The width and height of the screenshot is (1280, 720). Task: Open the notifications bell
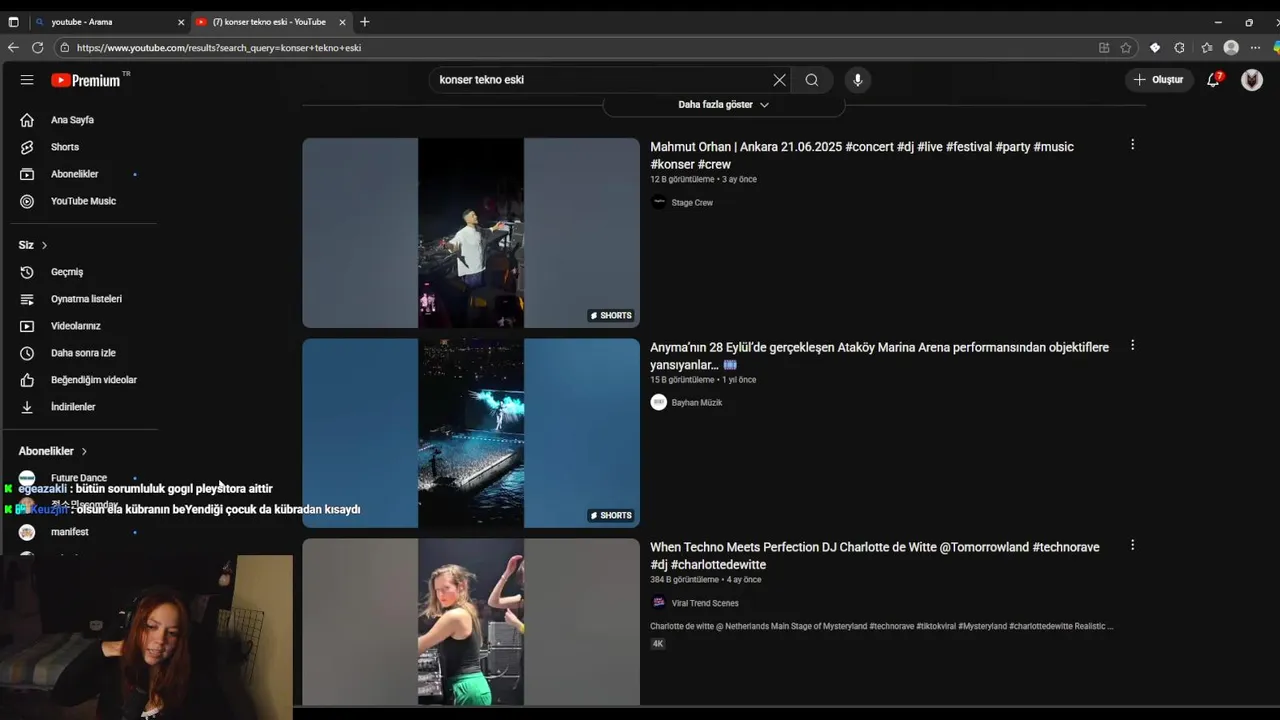(1213, 80)
